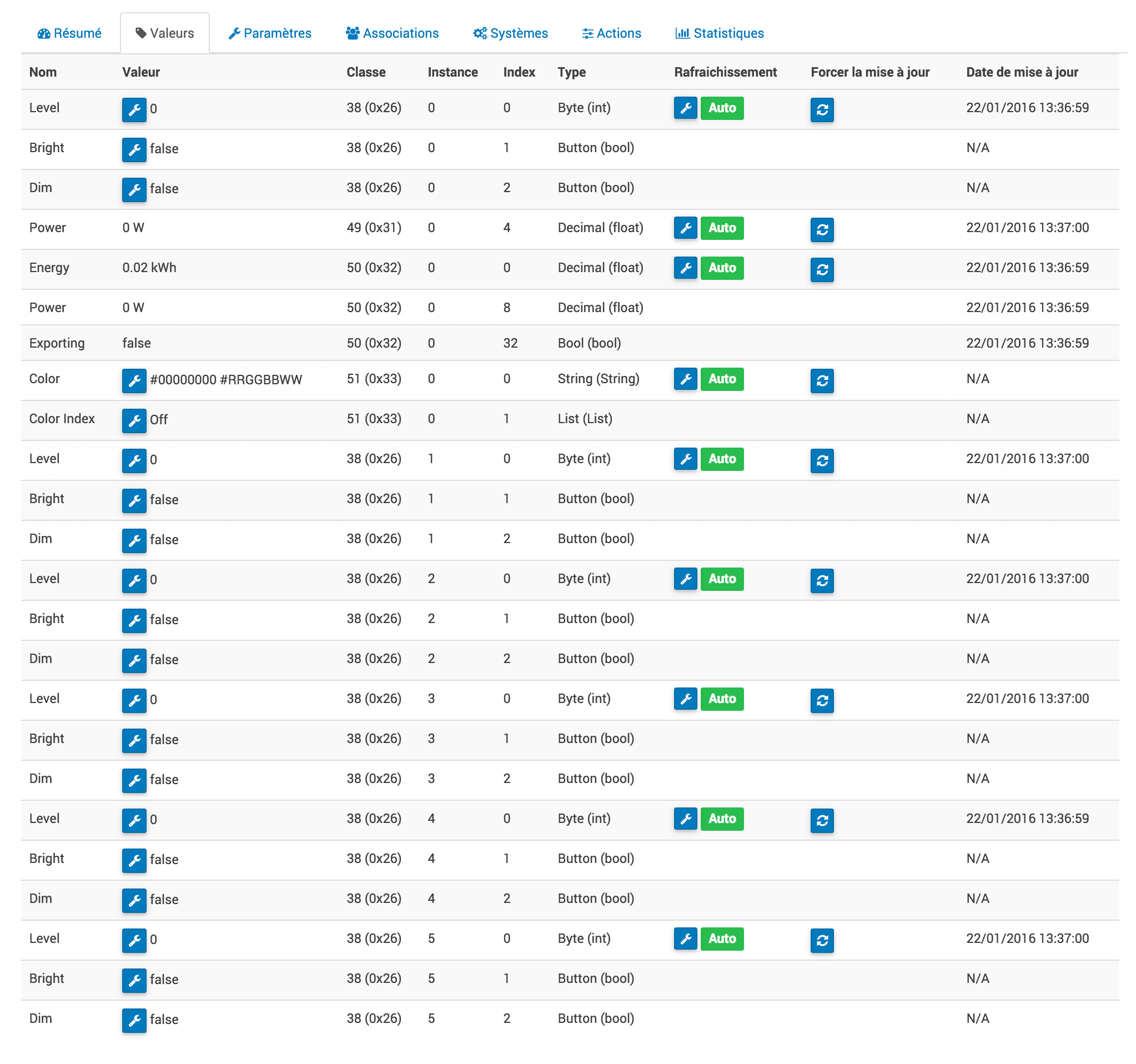1136x1064 pixels.
Task: Edit value wrench for Bright instance 4
Action: pyautogui.click(x=134, y=861)
